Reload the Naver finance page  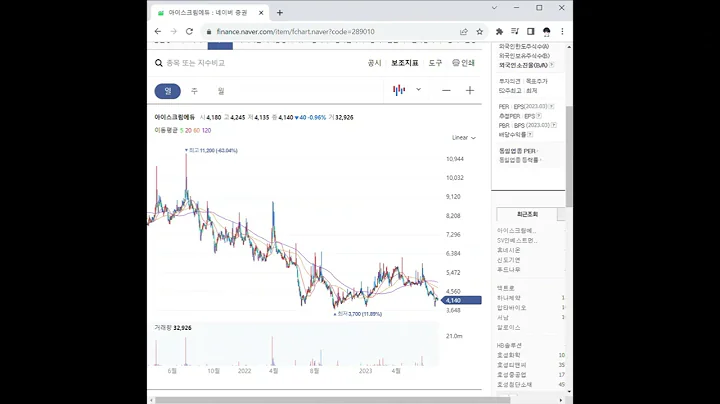189,31
